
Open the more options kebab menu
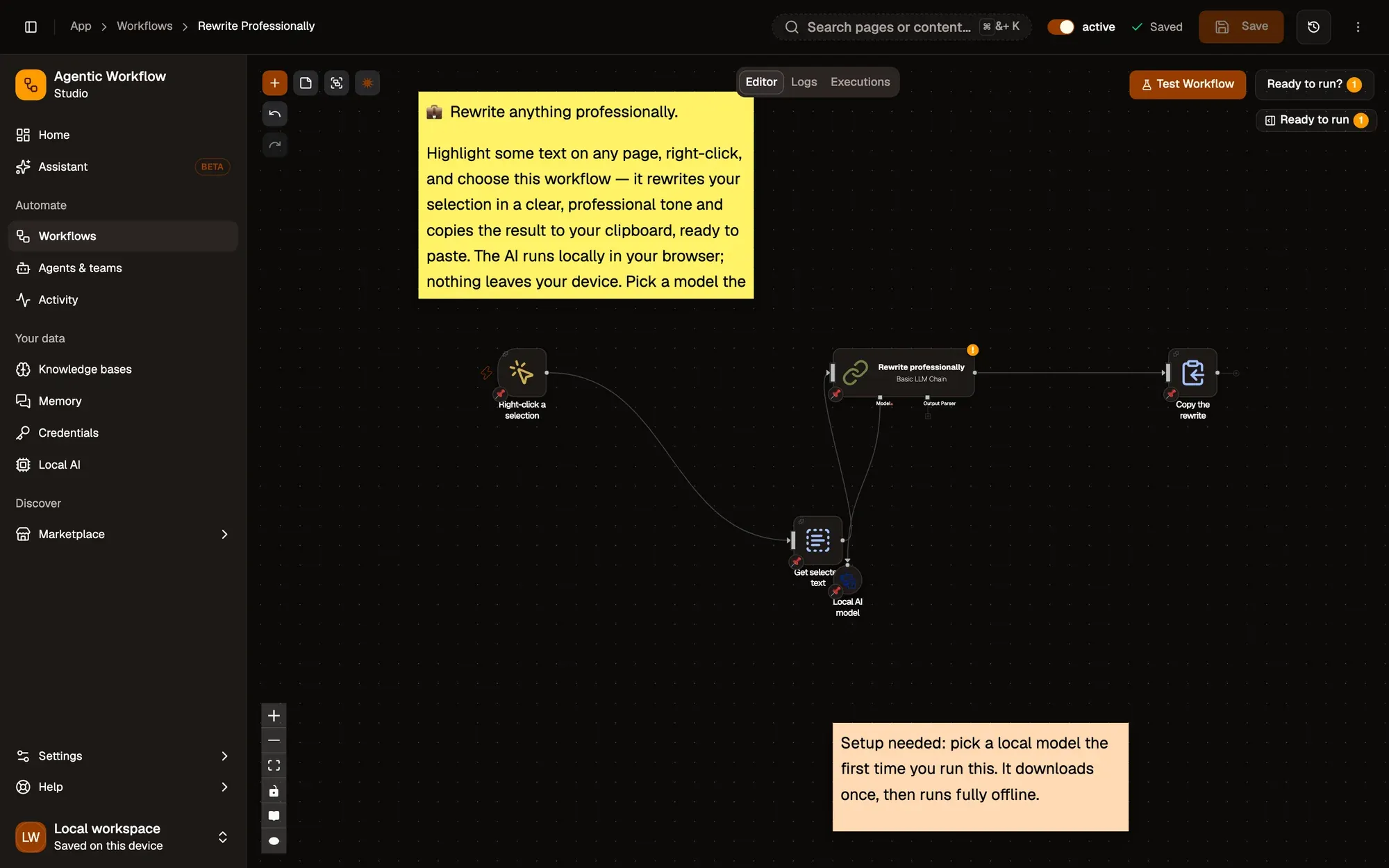tap(1358, 27)
